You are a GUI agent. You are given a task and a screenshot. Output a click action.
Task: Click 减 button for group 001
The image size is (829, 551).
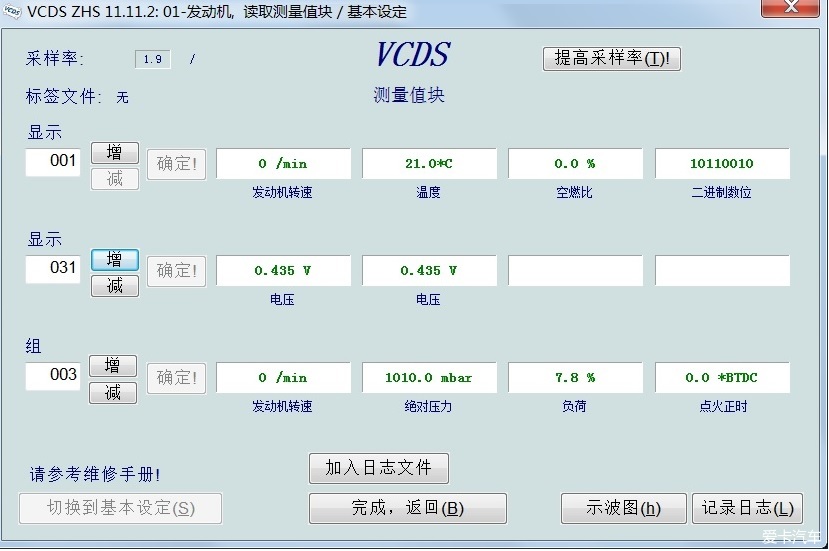tap(115, 179)
